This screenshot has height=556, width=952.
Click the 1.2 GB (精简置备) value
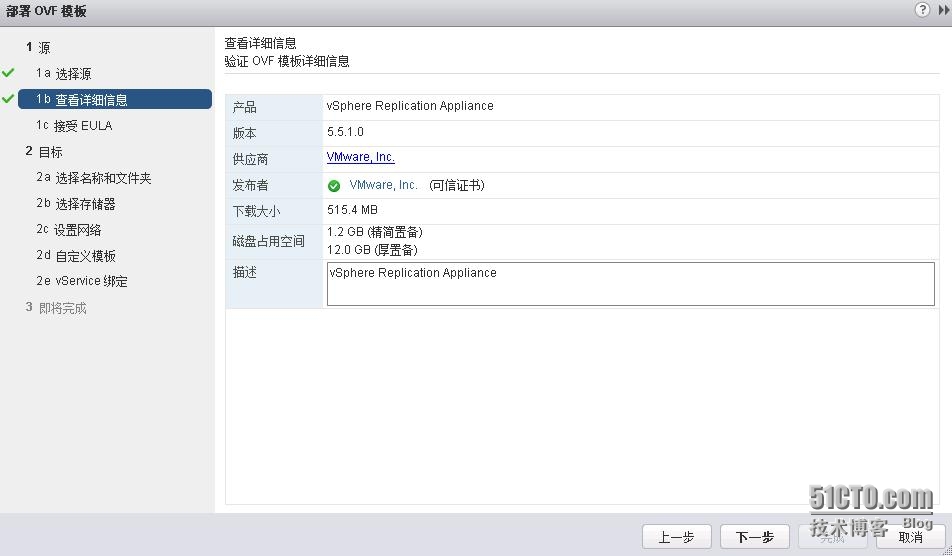click(x=375, y=232)
